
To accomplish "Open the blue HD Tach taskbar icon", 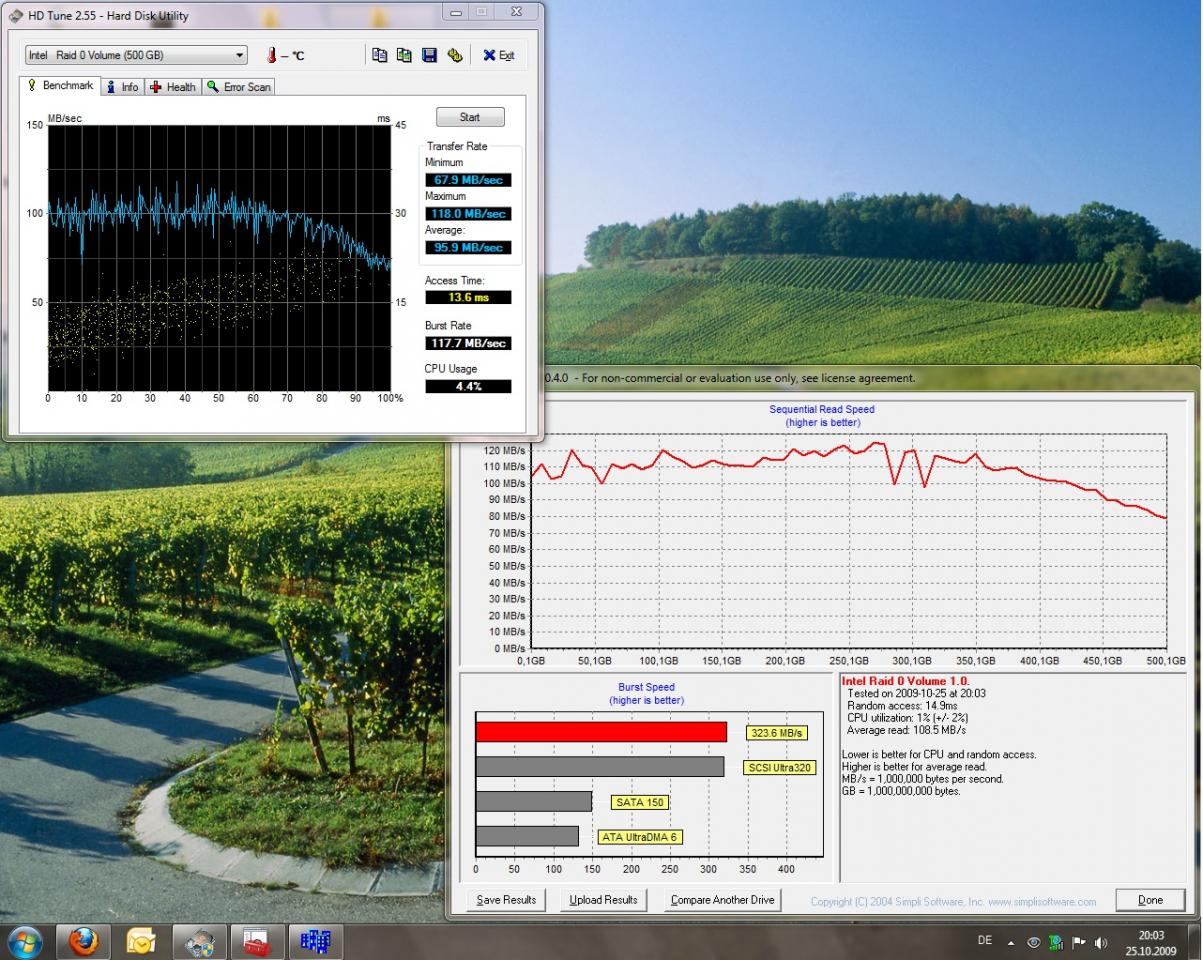I will click(x=316, y=942).
